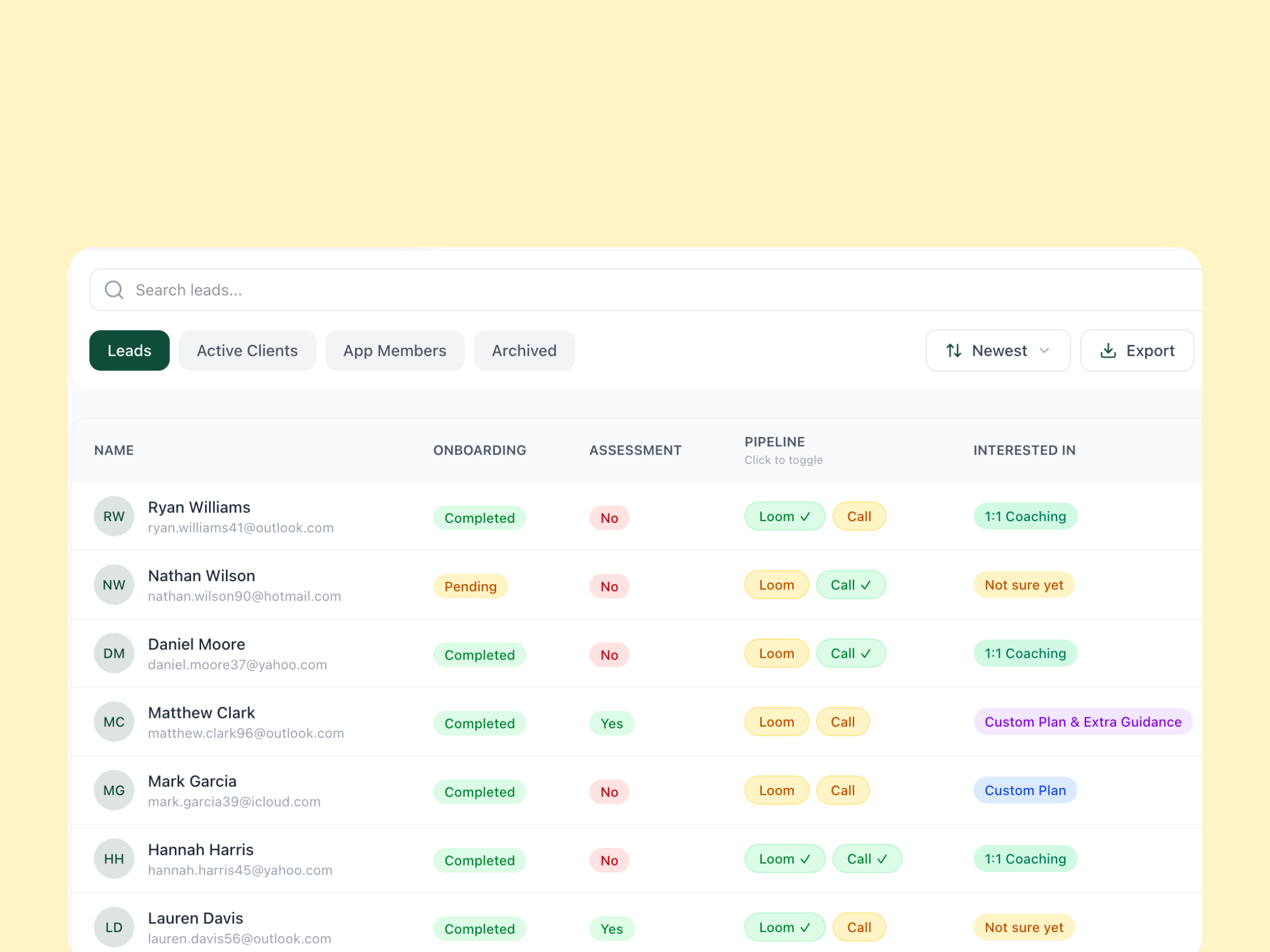The image size is (1270, 952).
Task: Click the sort arrows icon beside Newest
Action: tap(954, 350)
